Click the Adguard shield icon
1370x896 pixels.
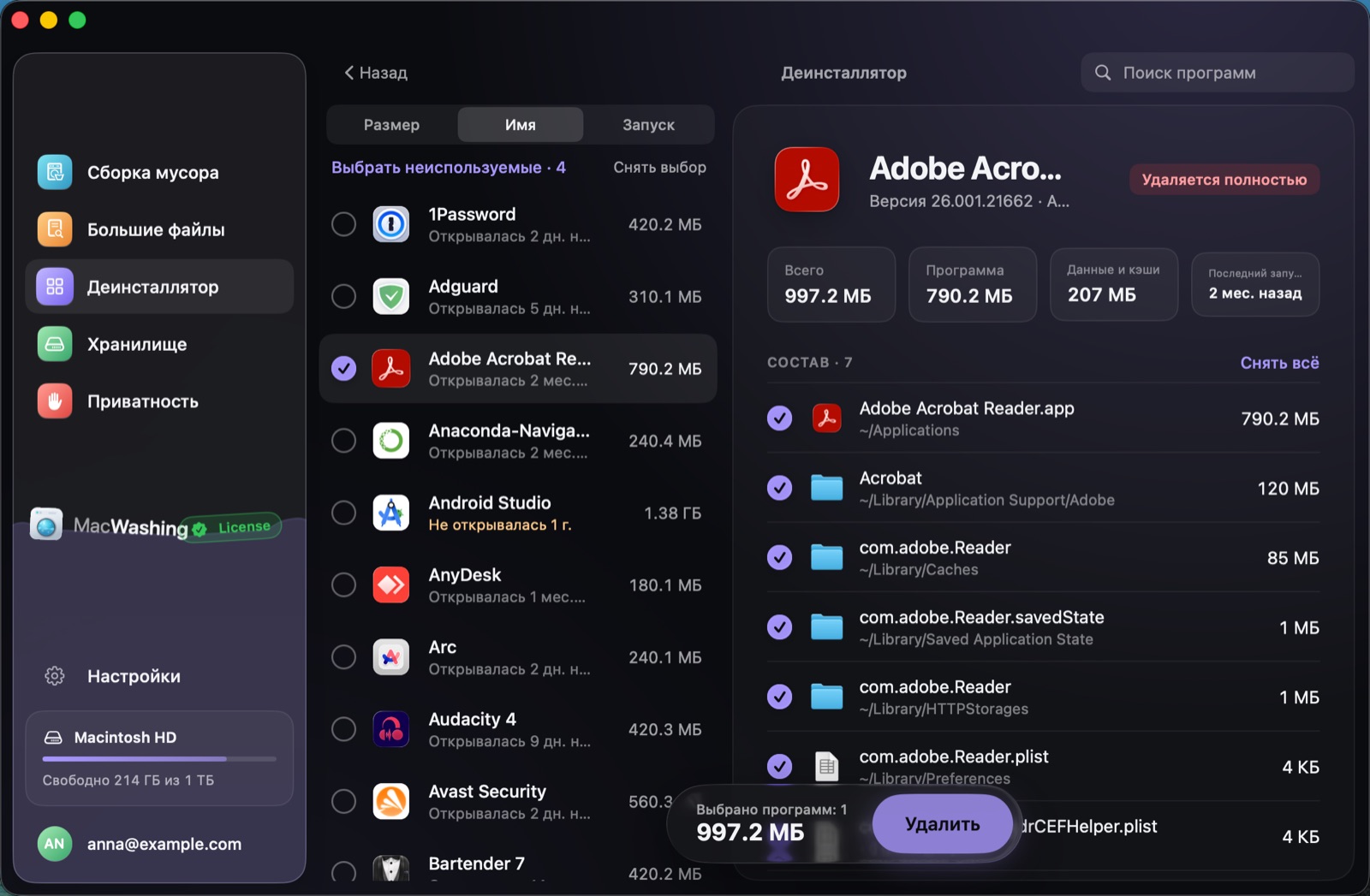click(391, 296)
